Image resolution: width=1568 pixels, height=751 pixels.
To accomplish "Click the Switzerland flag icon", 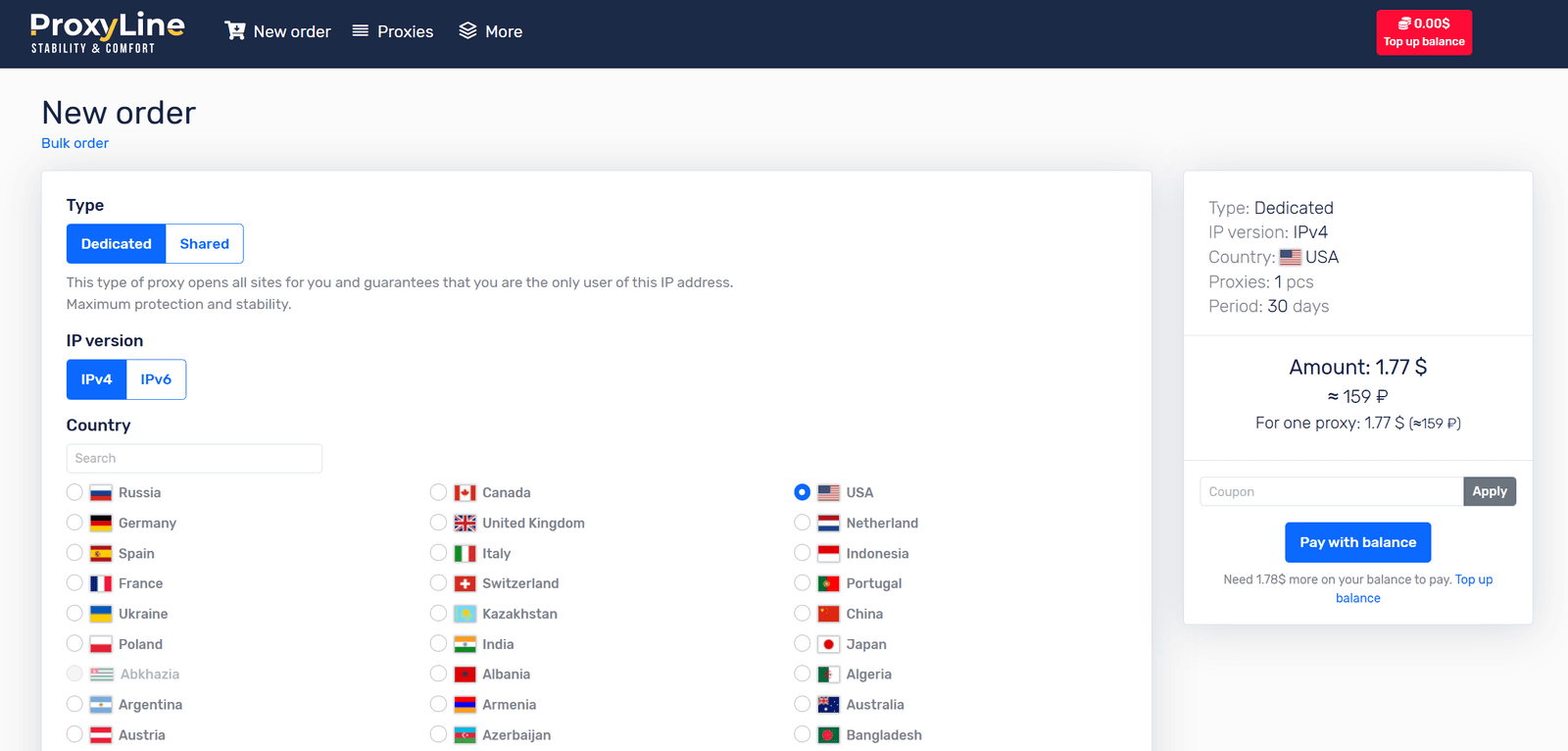I will [465, 583].
